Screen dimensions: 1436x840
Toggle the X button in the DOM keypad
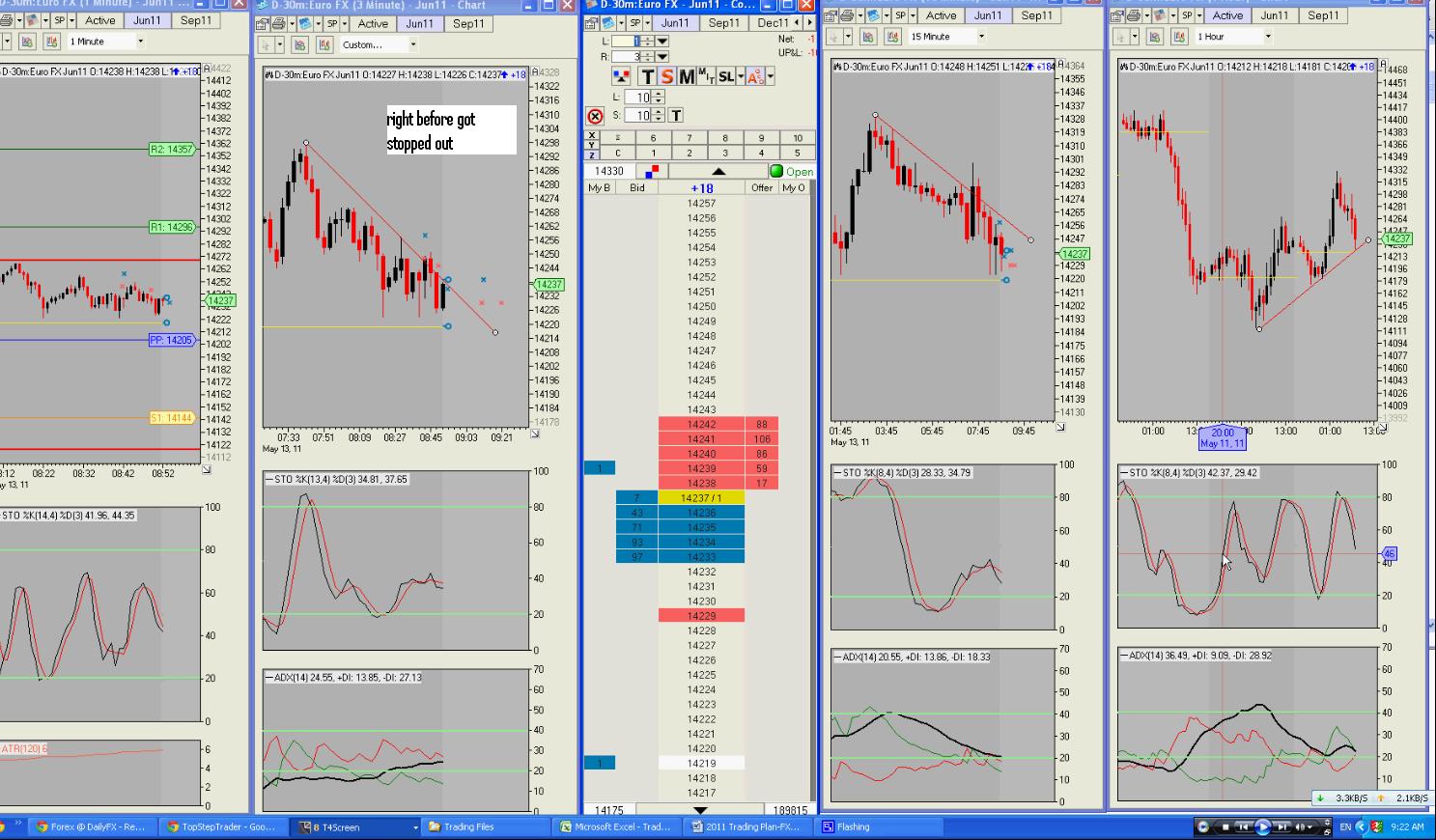coord(592,137)
